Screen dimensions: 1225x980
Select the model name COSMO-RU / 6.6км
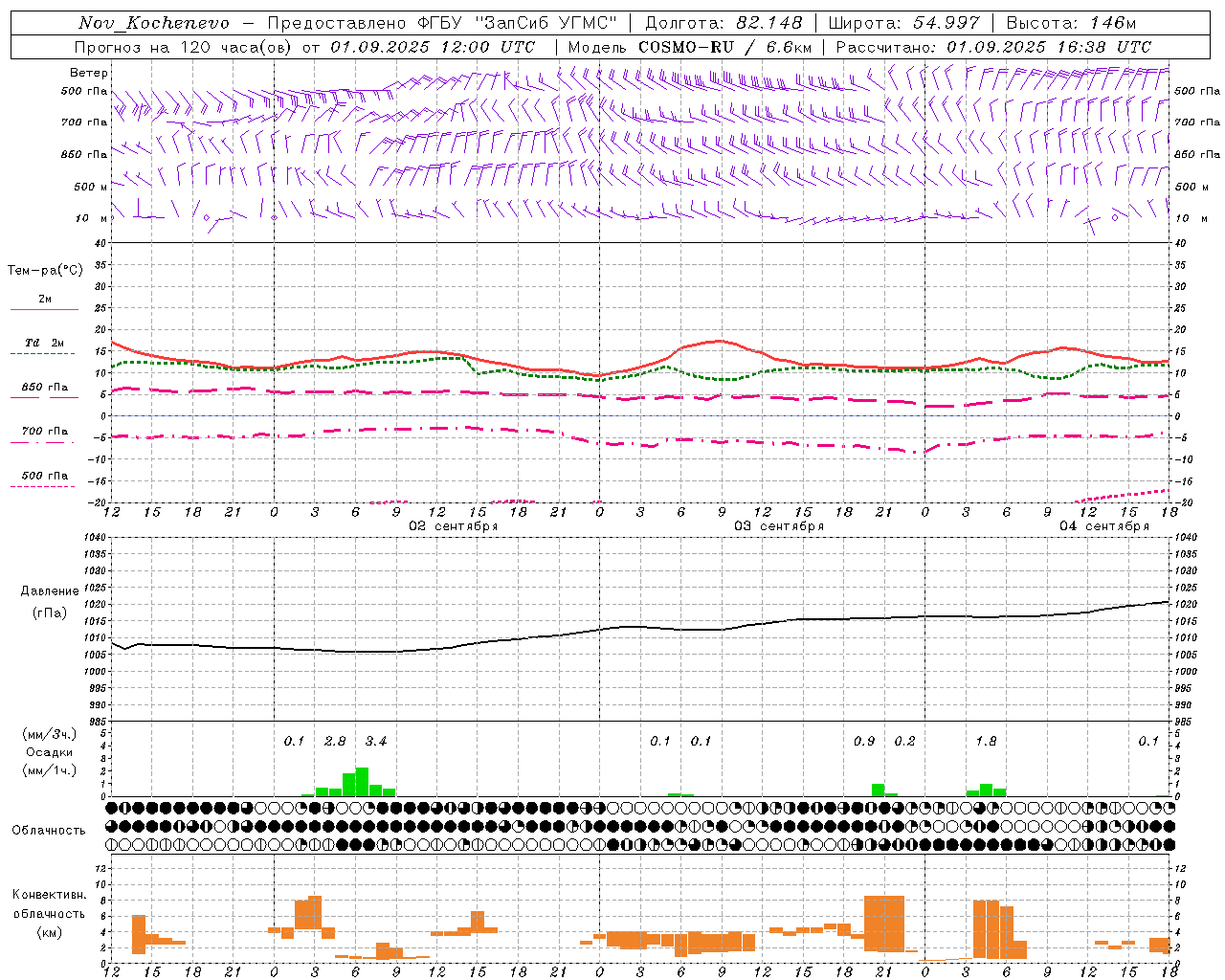724,47
